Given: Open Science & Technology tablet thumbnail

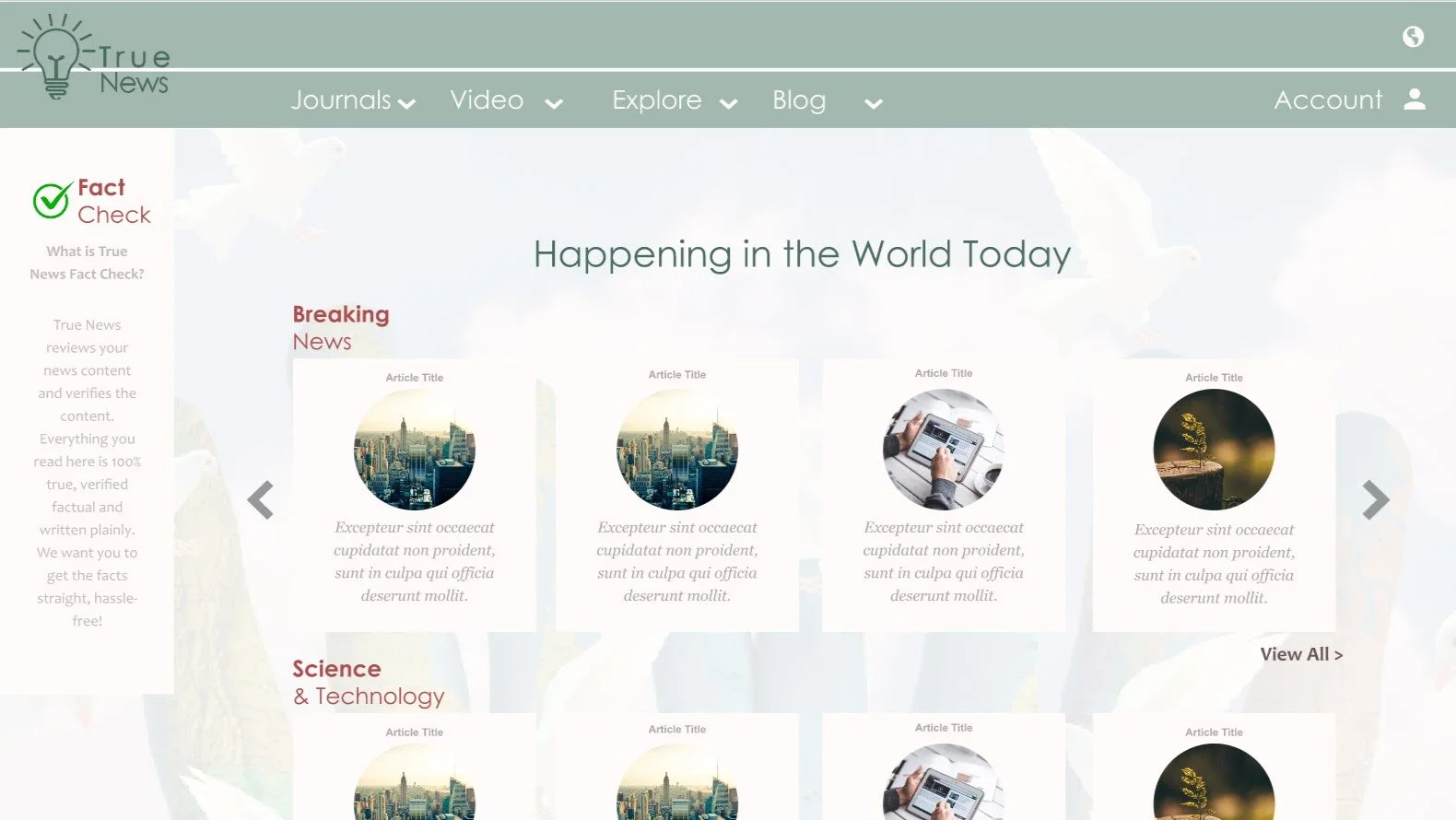Looking at the screenshot, I should coord(944,783).
